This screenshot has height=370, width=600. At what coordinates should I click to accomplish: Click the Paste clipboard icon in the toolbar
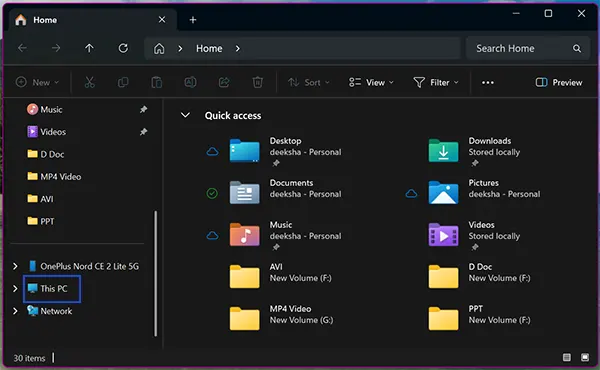(x=157, y=82)
